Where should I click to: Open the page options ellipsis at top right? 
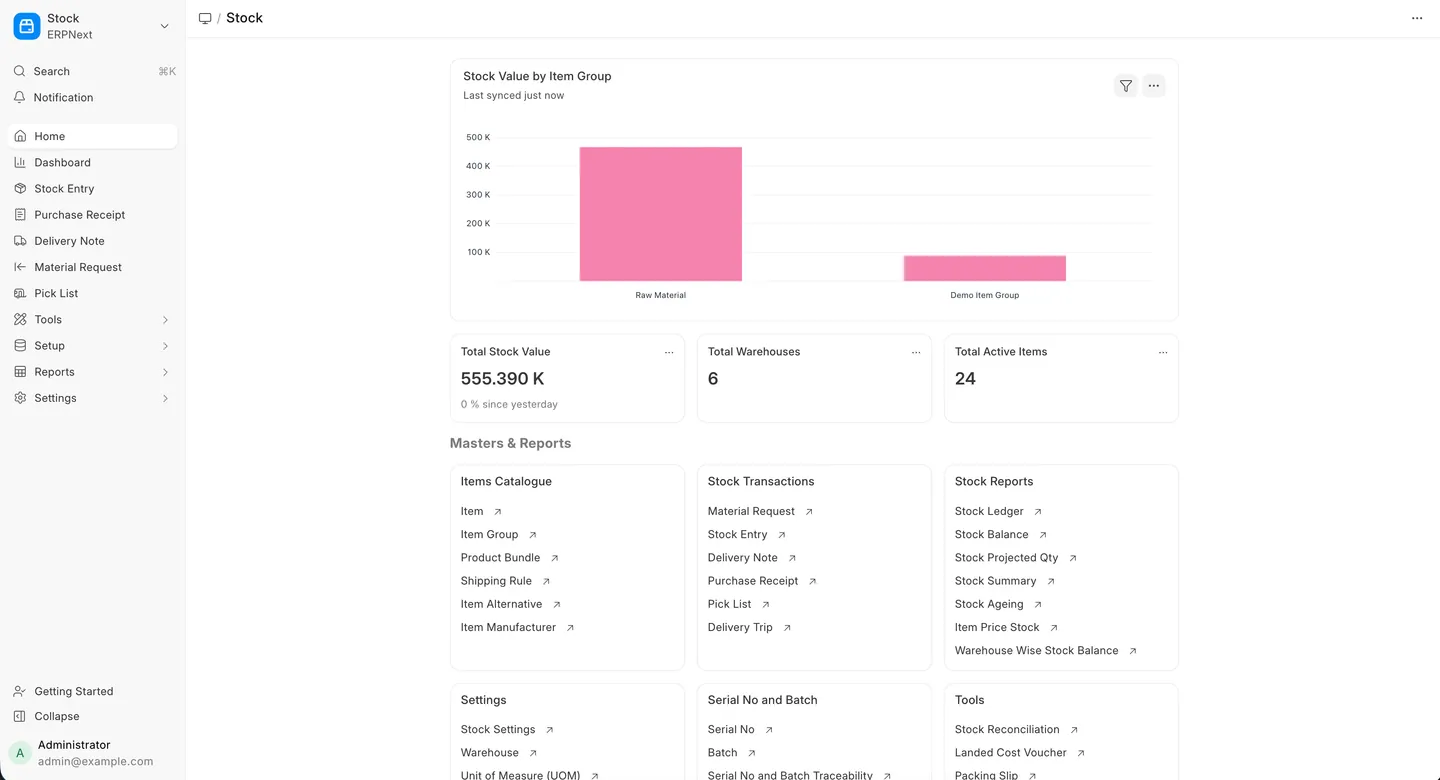point(1417,18)
